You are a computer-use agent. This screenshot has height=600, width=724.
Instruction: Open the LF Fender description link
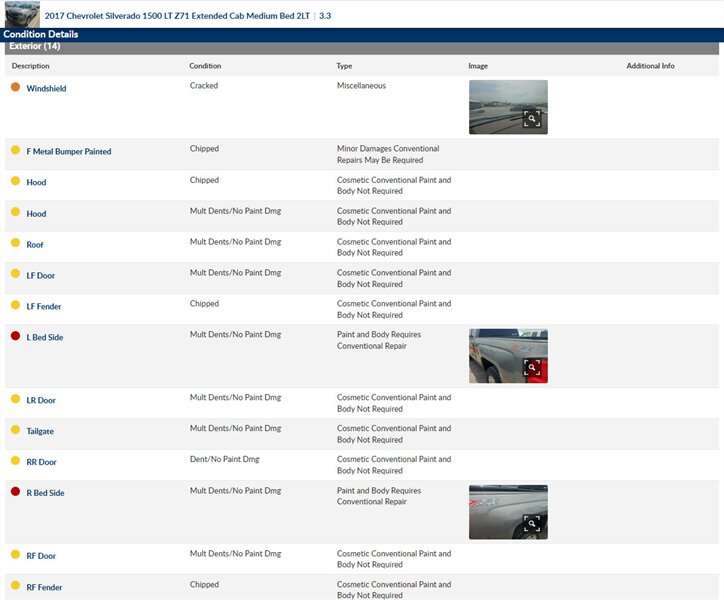(x=43, y=307)
